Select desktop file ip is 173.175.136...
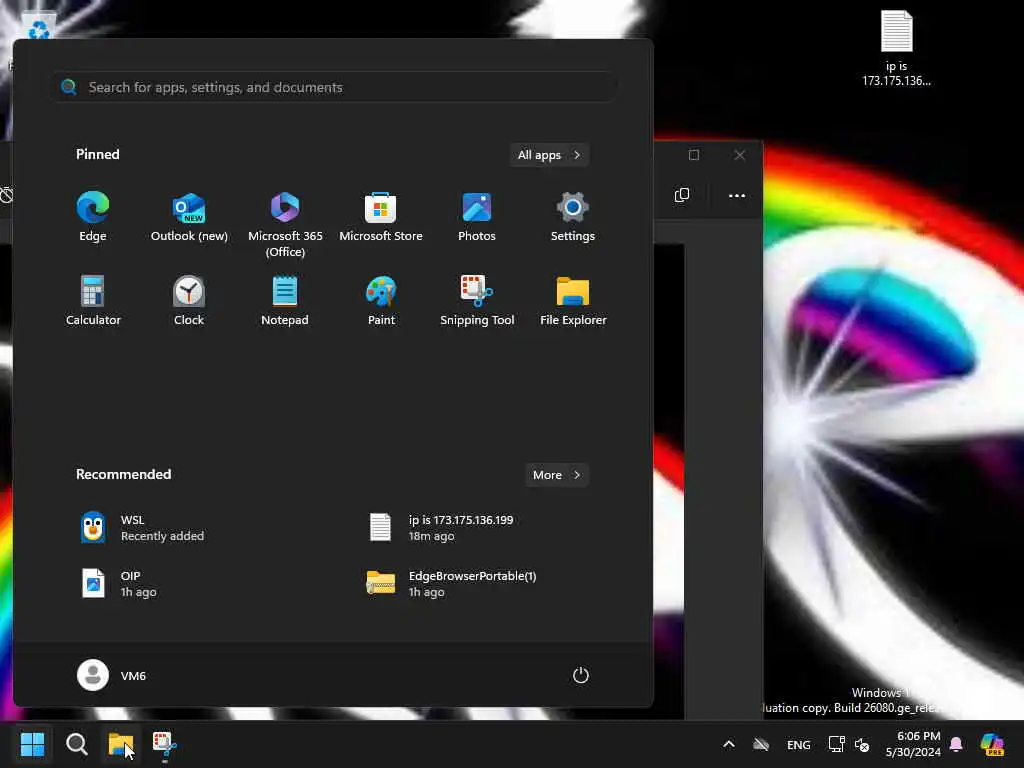 coord(896,49)
